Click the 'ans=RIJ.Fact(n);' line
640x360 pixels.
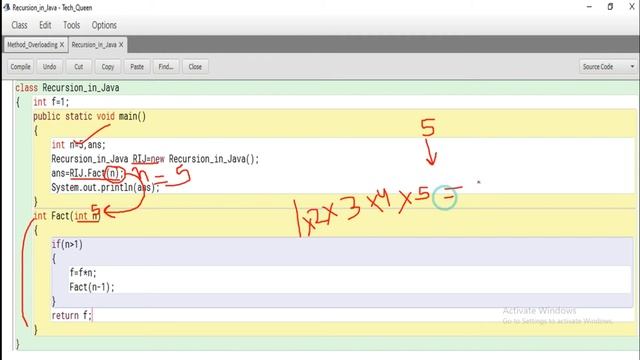pos(87,173)
